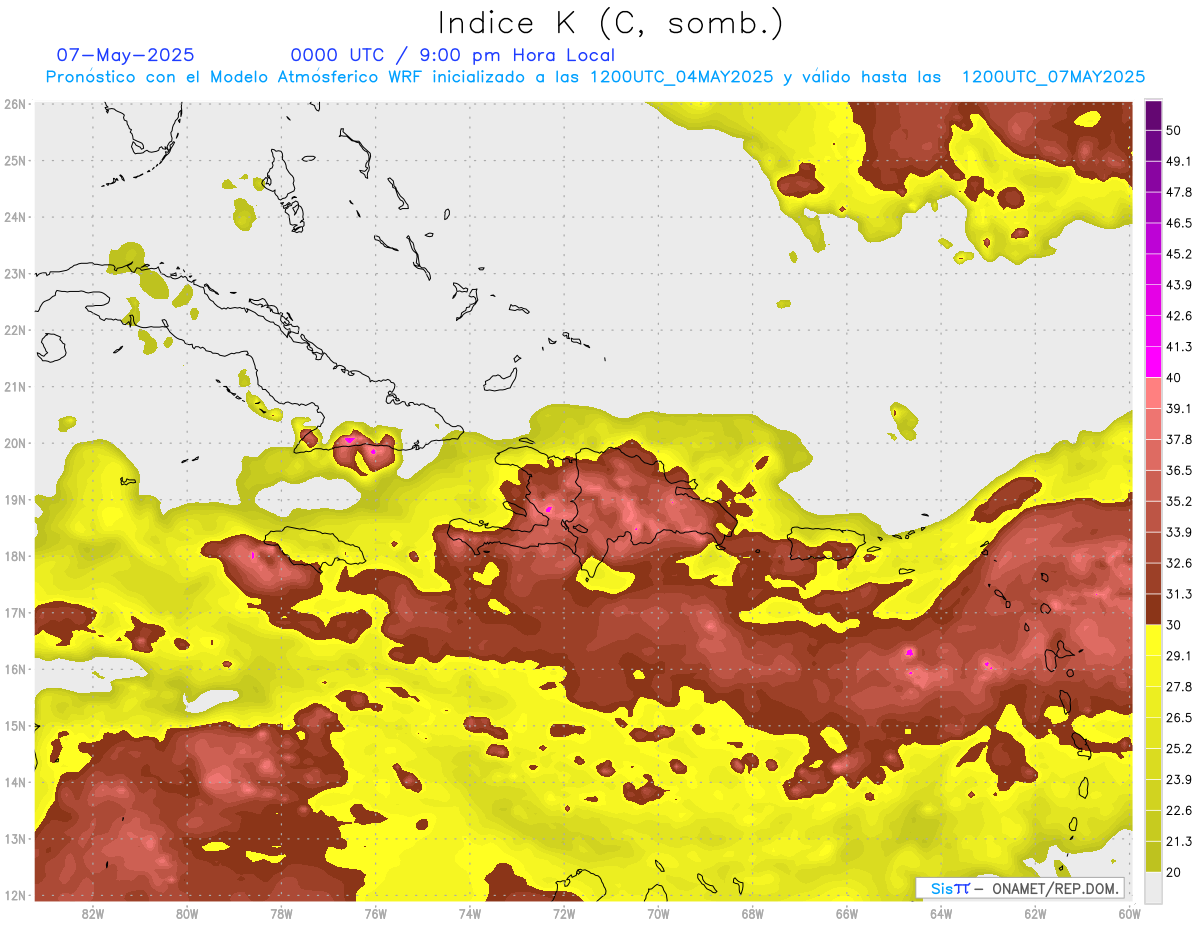
Task: Click the '29.1' colorbar label
Action: point(1179,656)
